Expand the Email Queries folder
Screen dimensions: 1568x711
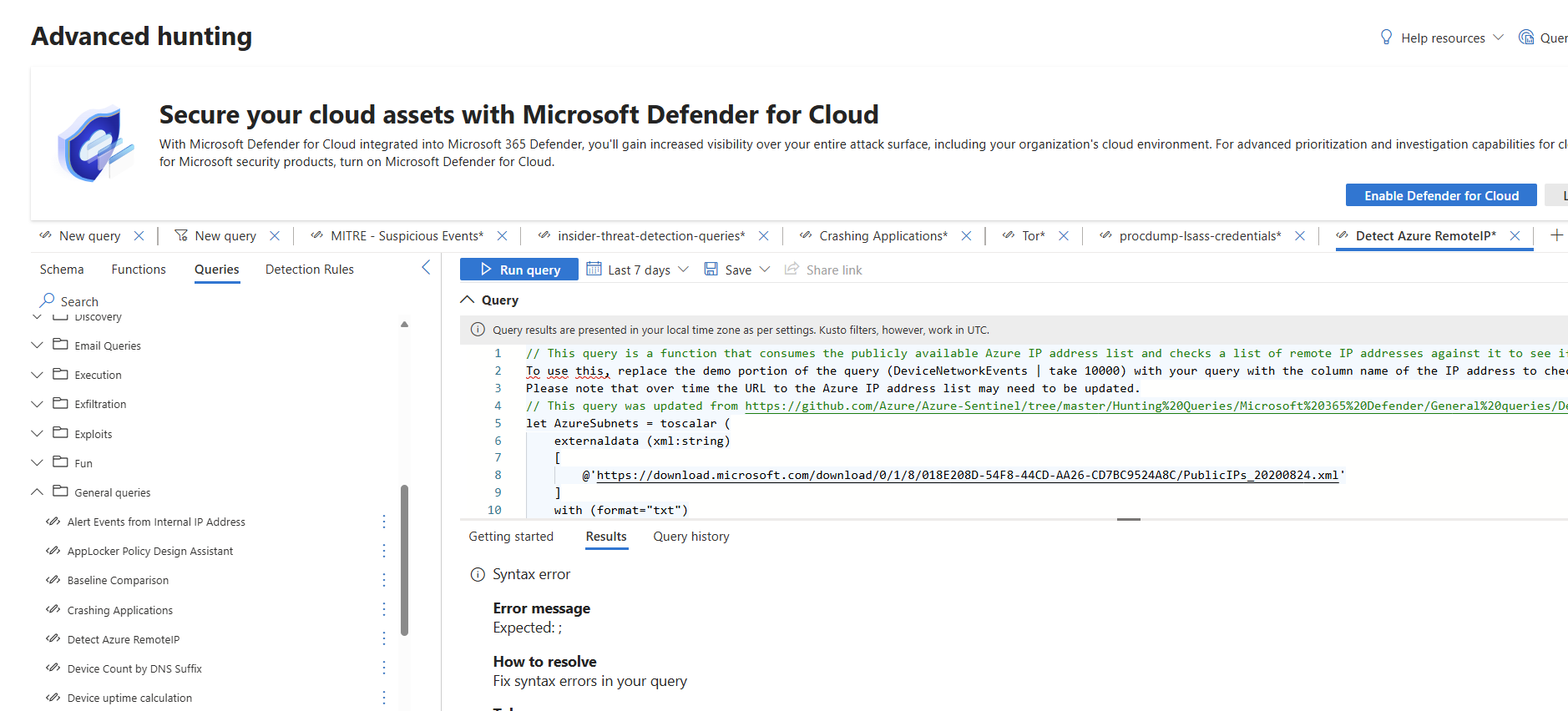[x=37, y=345]
